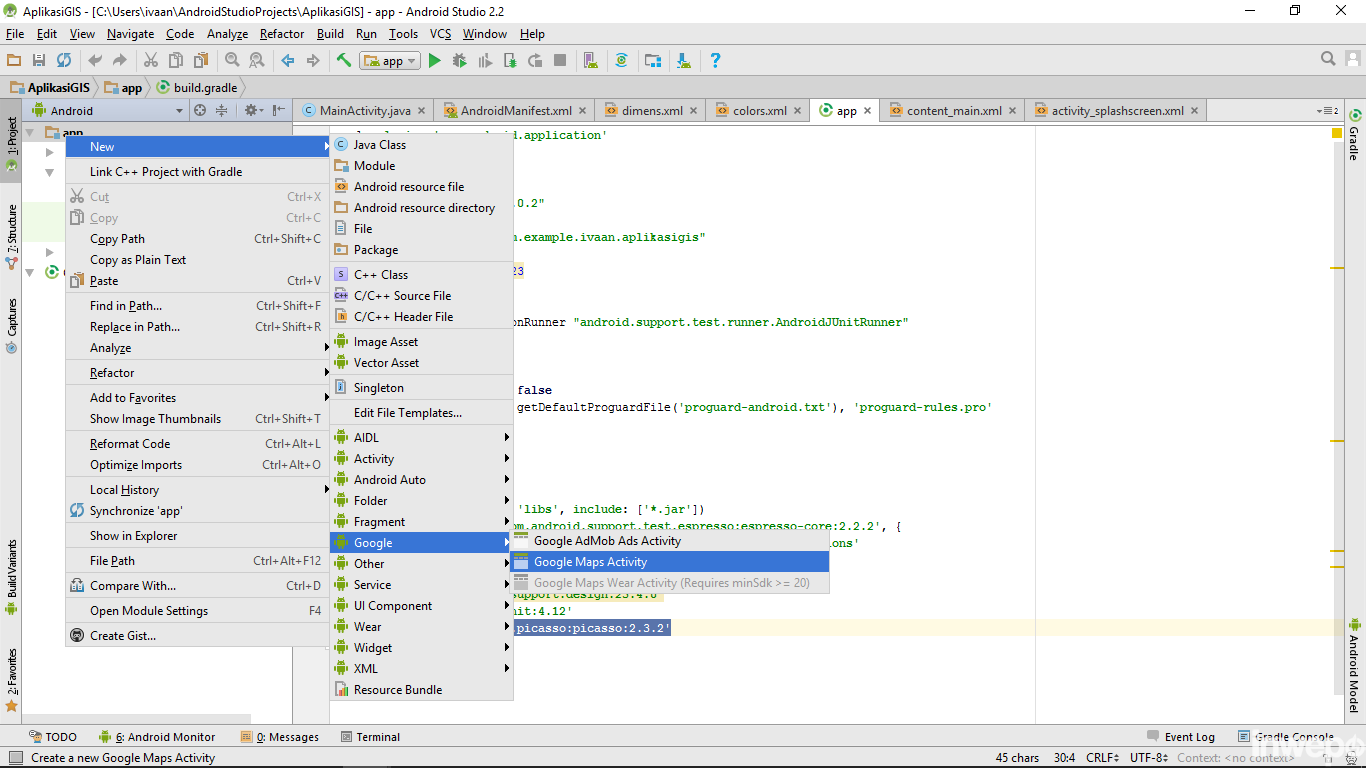
Task: Click the green Run app button
Action: 434,61
